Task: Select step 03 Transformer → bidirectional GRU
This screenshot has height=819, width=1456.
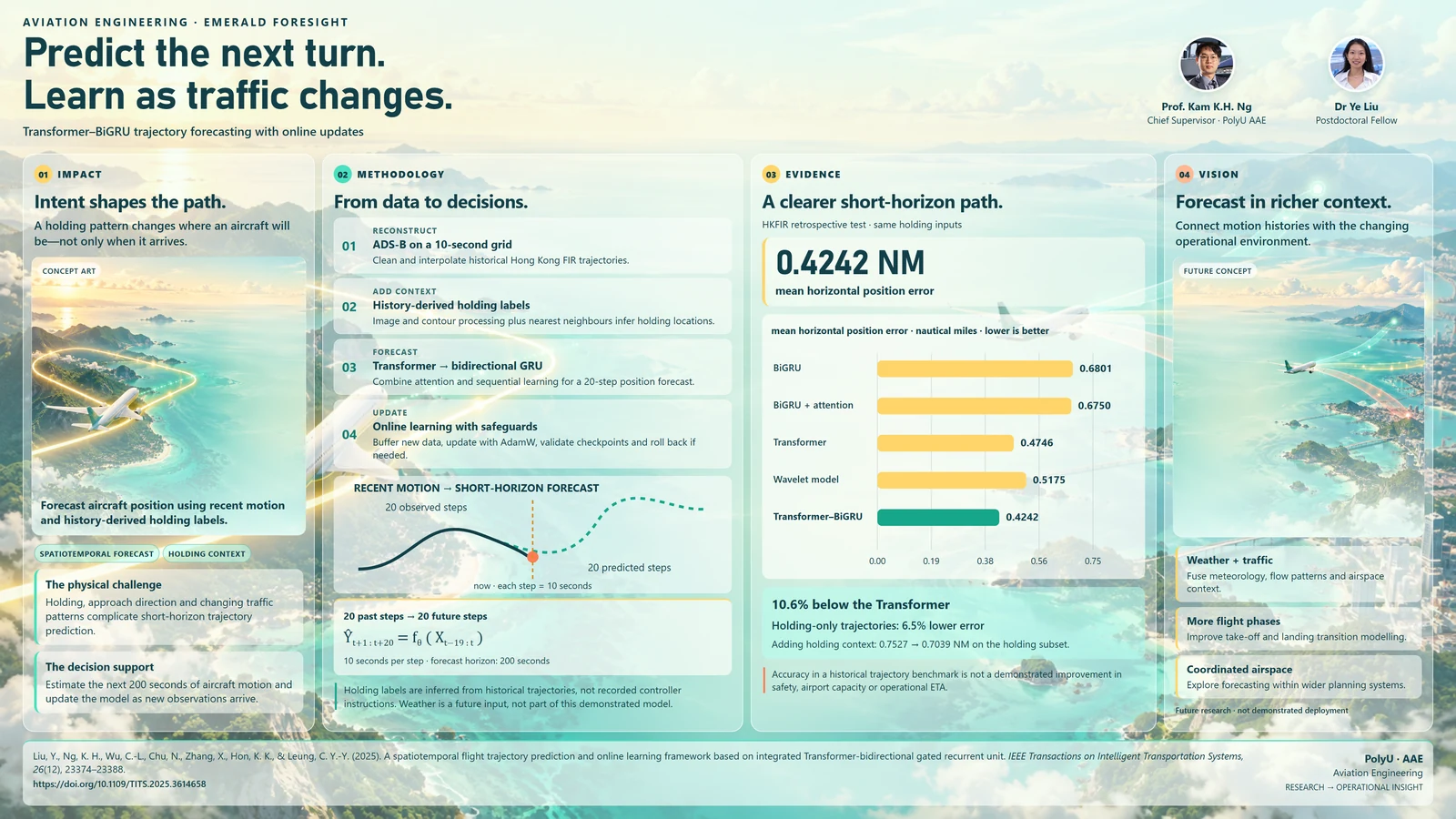Action: [x=532, y=367]
